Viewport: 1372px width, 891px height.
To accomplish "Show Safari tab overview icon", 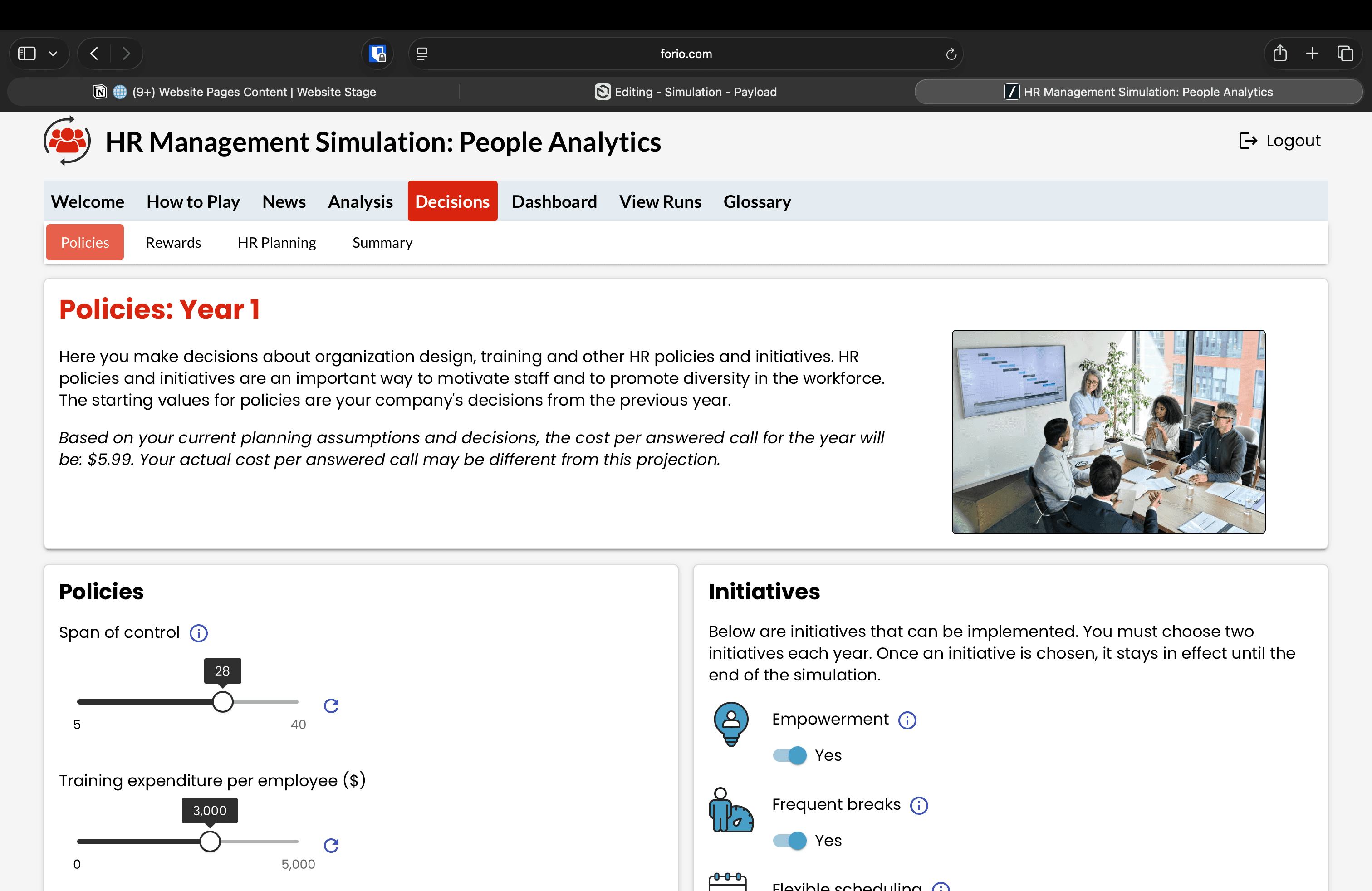I will tap(1345, 54).
